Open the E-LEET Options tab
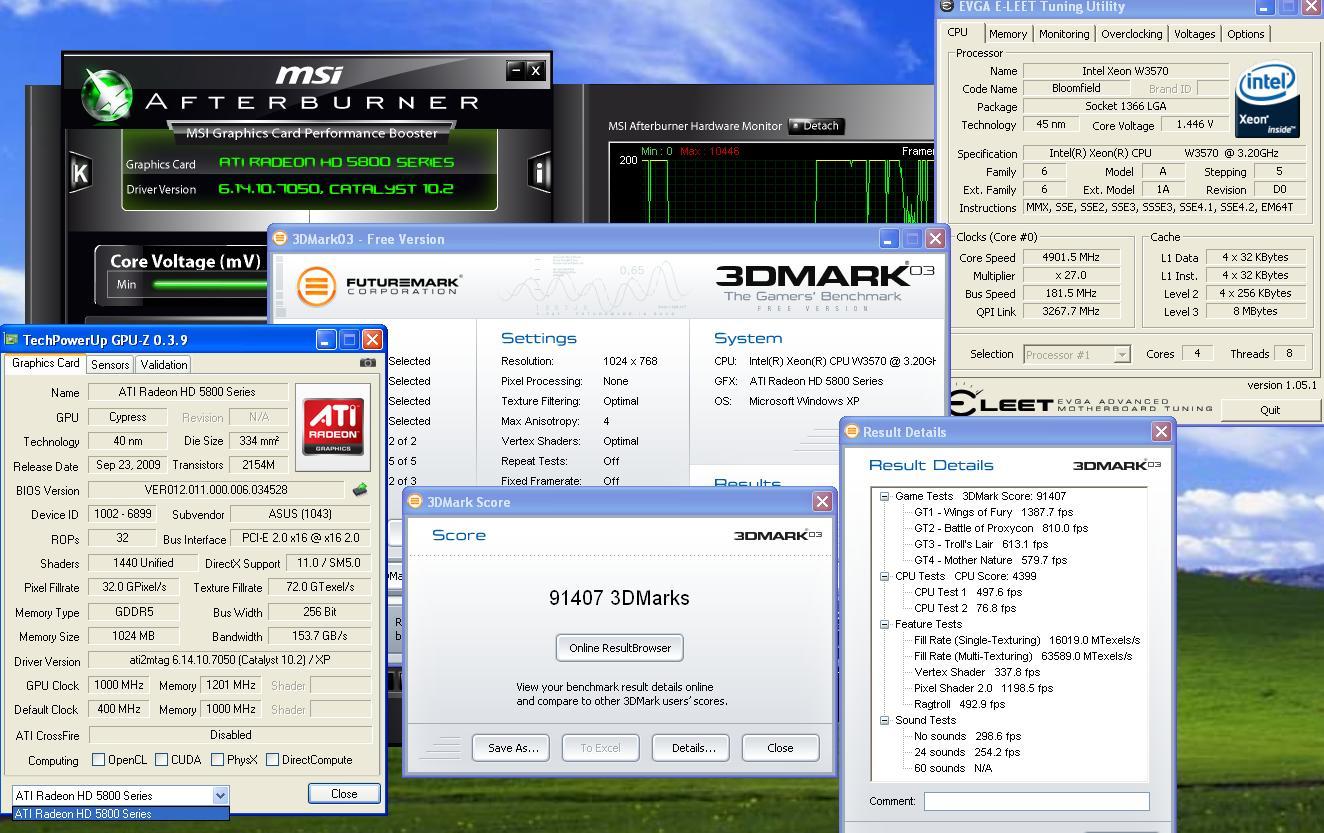This screenshot has height=833, width=1324. (x=1245, y=34)
